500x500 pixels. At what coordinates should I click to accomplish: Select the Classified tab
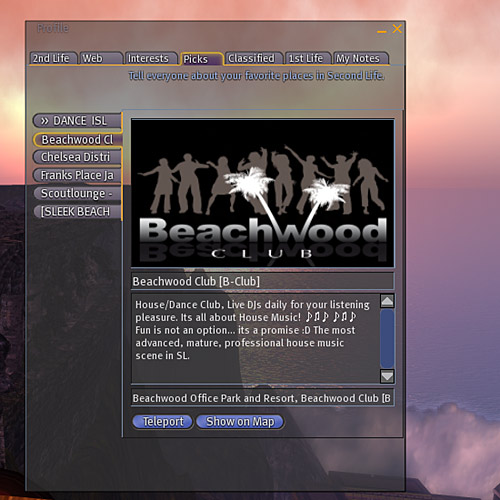point(254,58)
